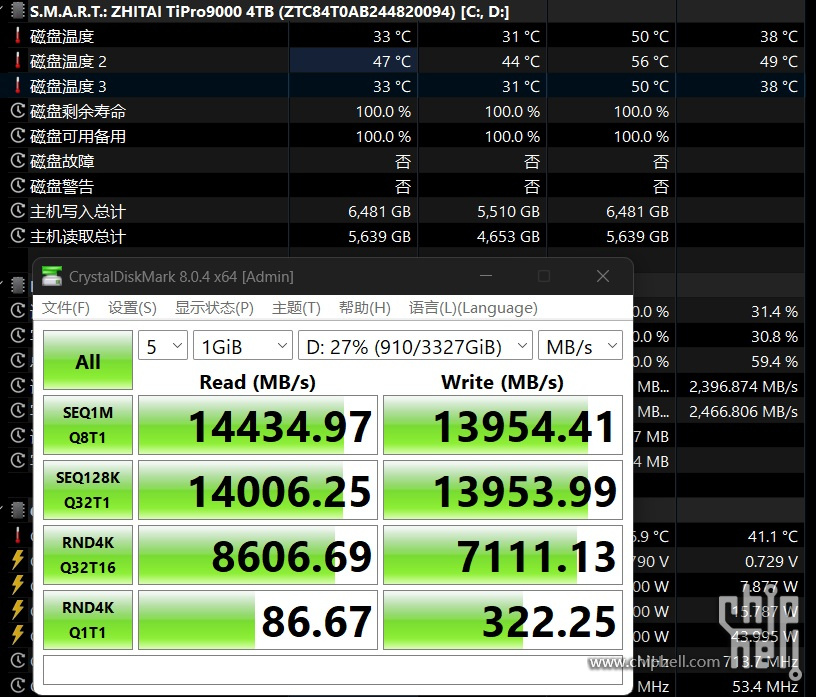Click the 0.729 V average value
Viewport: 816px width, 697px height.
(x=771, y=561)
